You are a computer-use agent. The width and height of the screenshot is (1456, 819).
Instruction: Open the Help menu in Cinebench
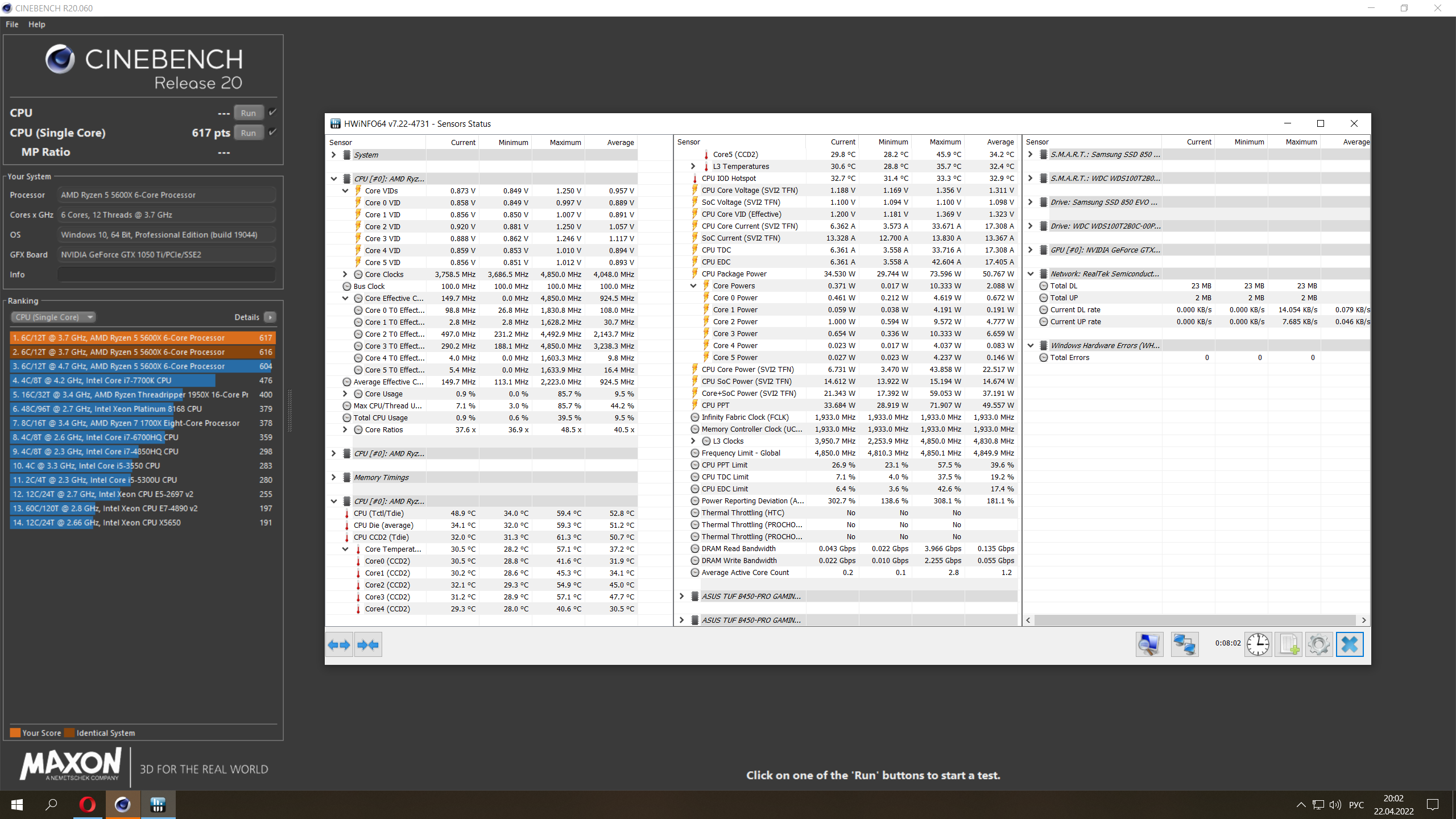click(x=36, y=24)
